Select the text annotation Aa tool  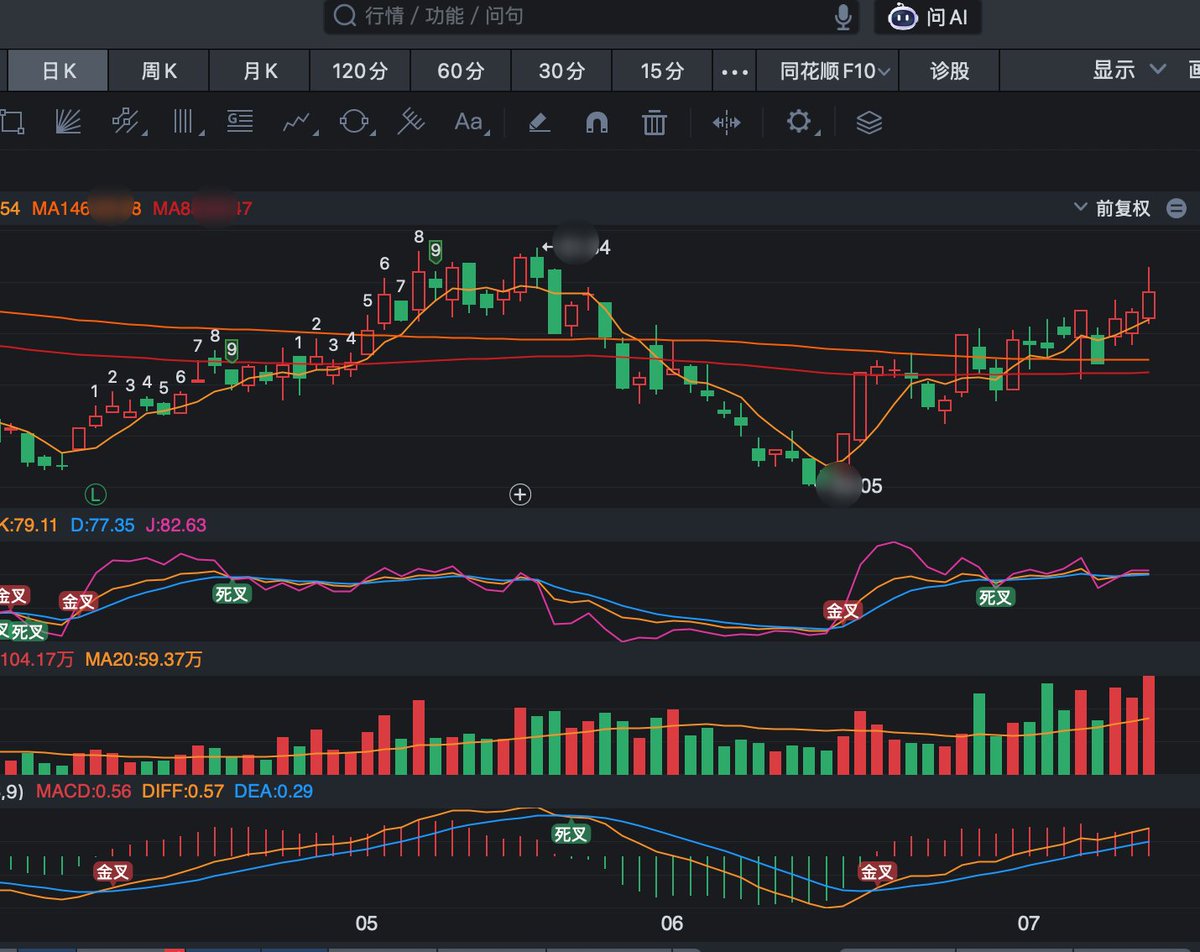pos(468,122)
